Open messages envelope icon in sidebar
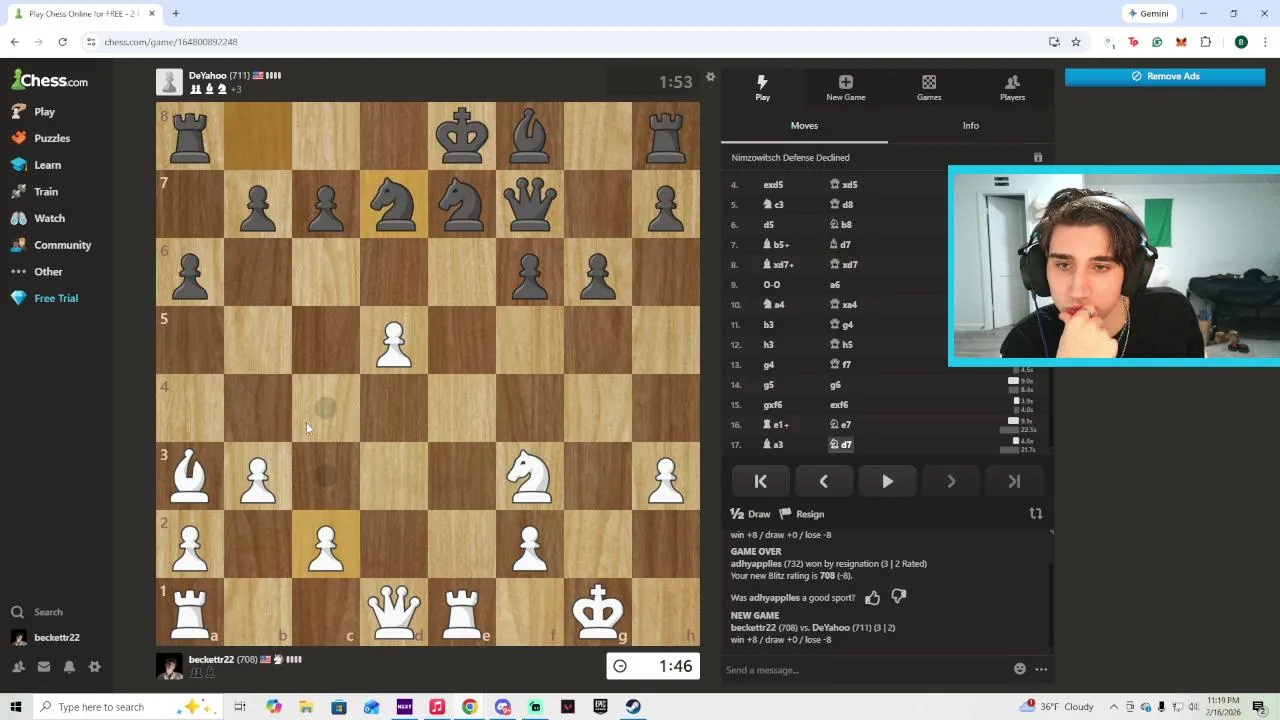This screenshot has height=720, width=1280. pos(44,667)
